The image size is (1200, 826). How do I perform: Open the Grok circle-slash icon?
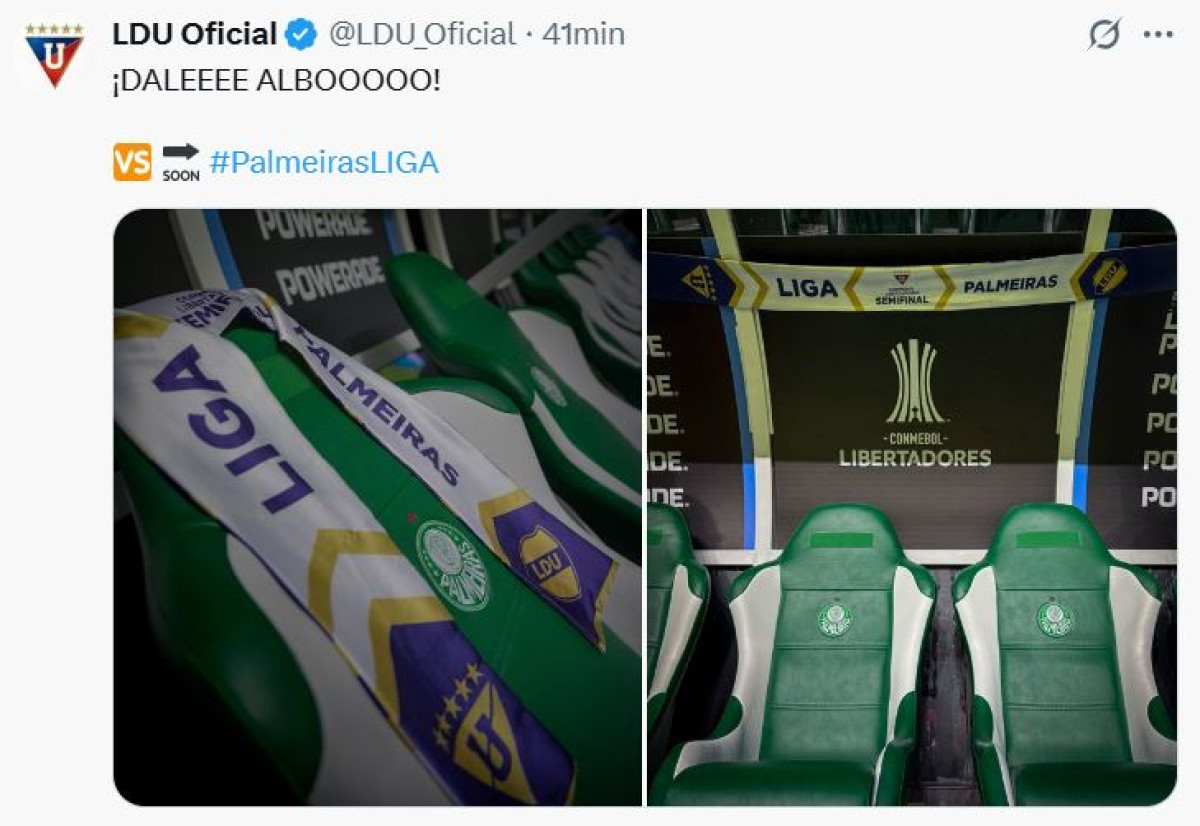[x=1104, y=35]
